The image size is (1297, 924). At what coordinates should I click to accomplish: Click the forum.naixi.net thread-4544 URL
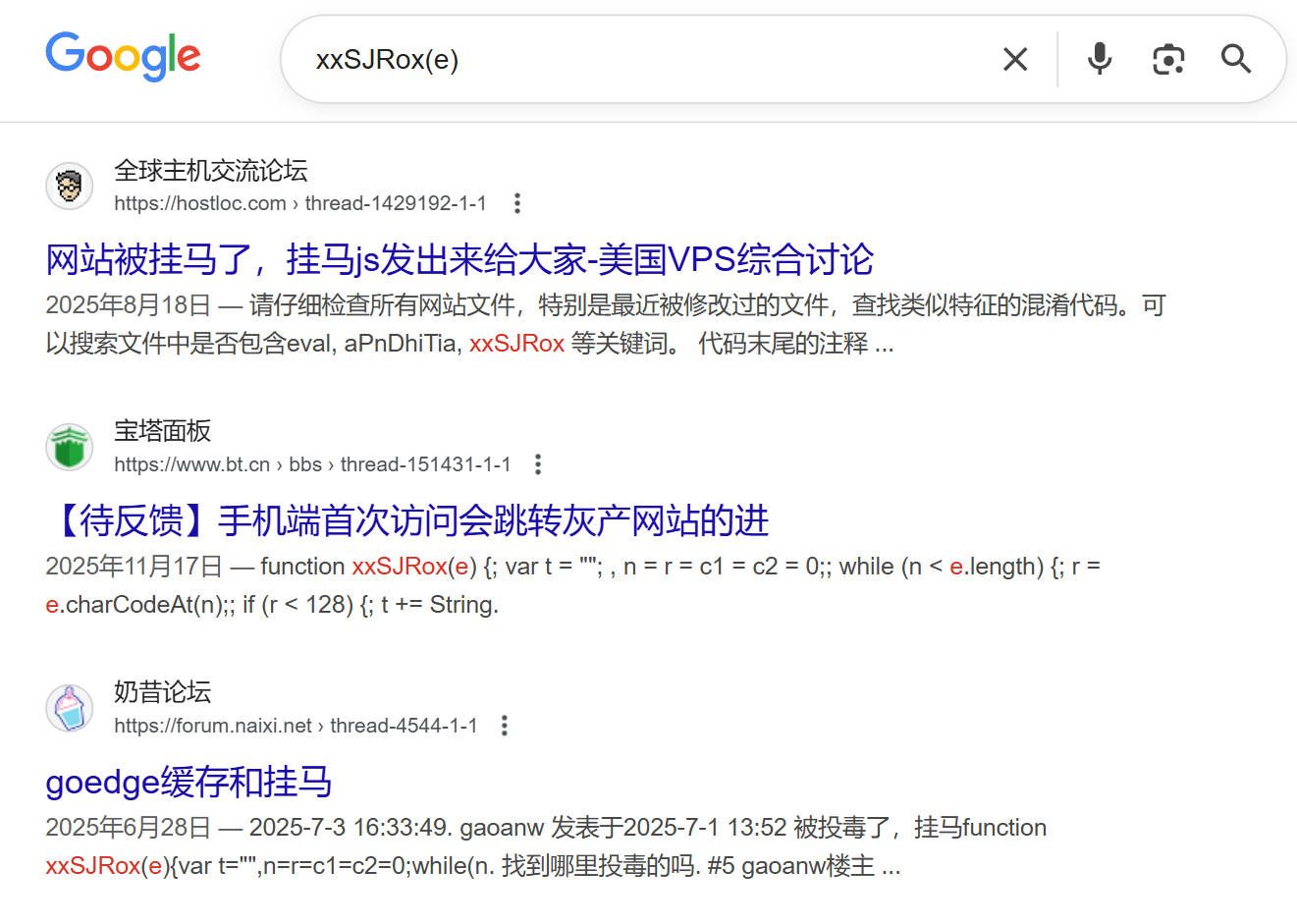[295, 726]
